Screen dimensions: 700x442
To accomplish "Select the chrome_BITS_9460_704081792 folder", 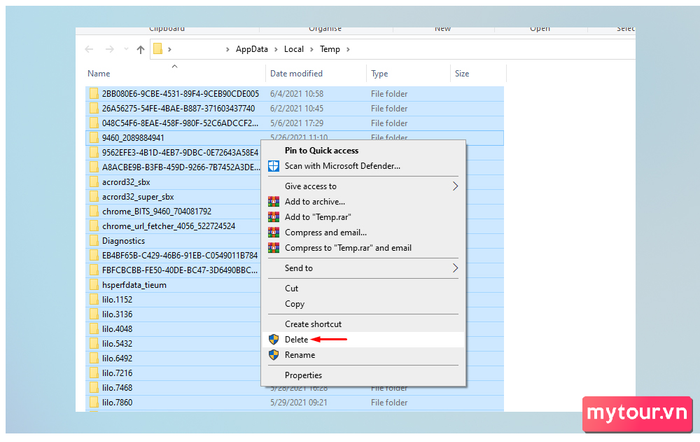I will (157, 212).
